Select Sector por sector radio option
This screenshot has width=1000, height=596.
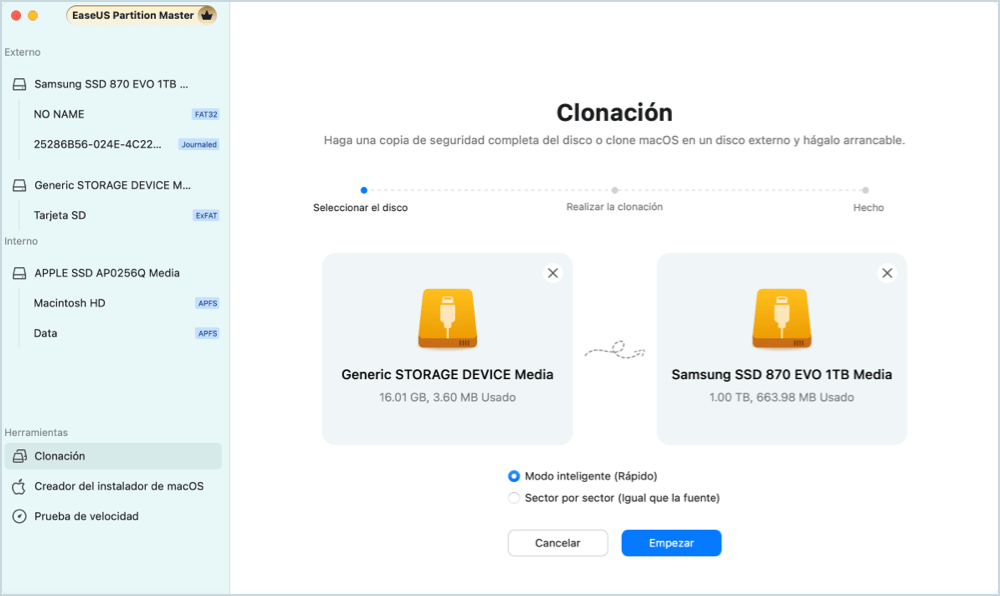(514, 498)
